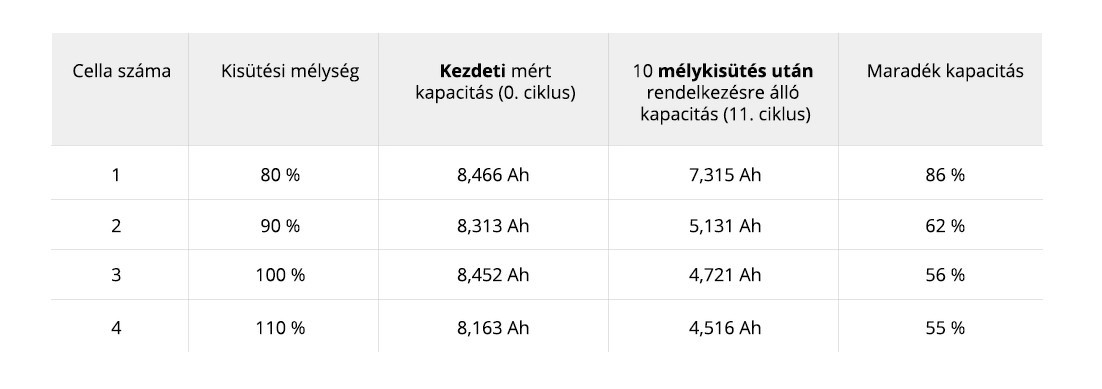
Task: Click the 8,466 Ah initial capacity value
Action: (493, 175)
